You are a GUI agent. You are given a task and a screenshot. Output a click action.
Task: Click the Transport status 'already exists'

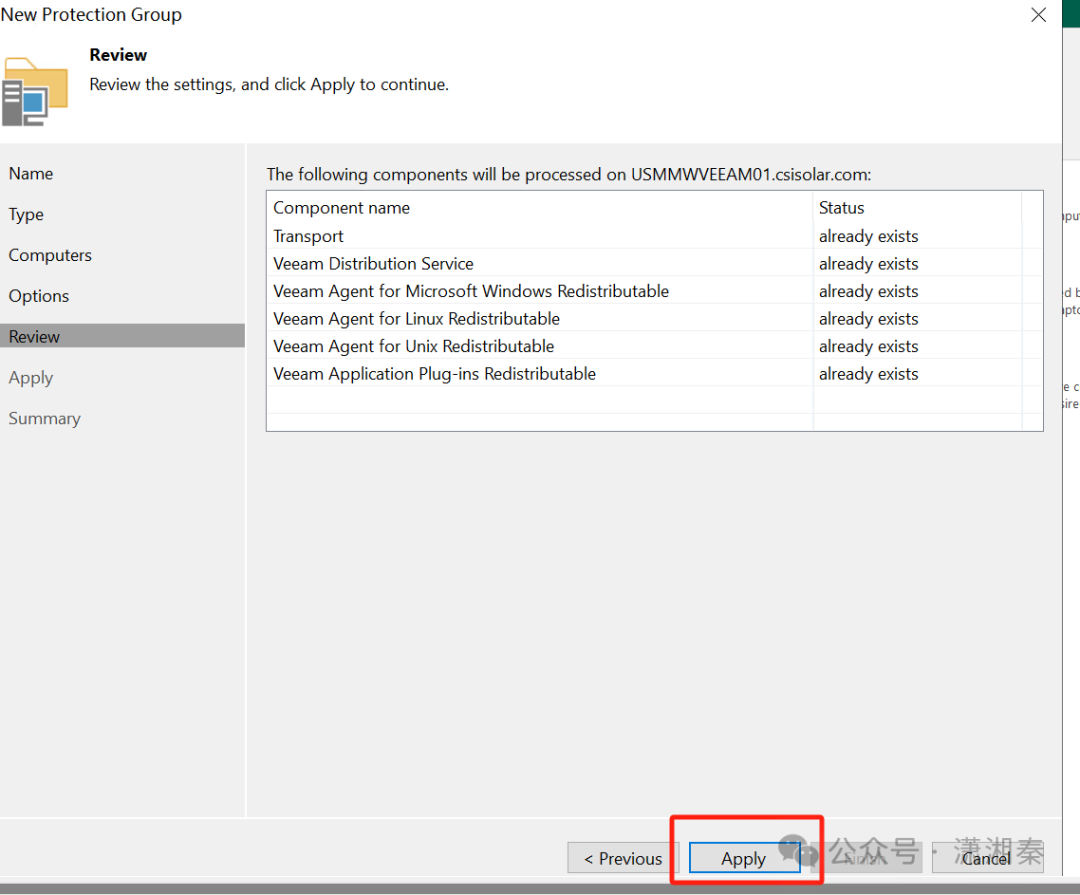tap(869, 236)
